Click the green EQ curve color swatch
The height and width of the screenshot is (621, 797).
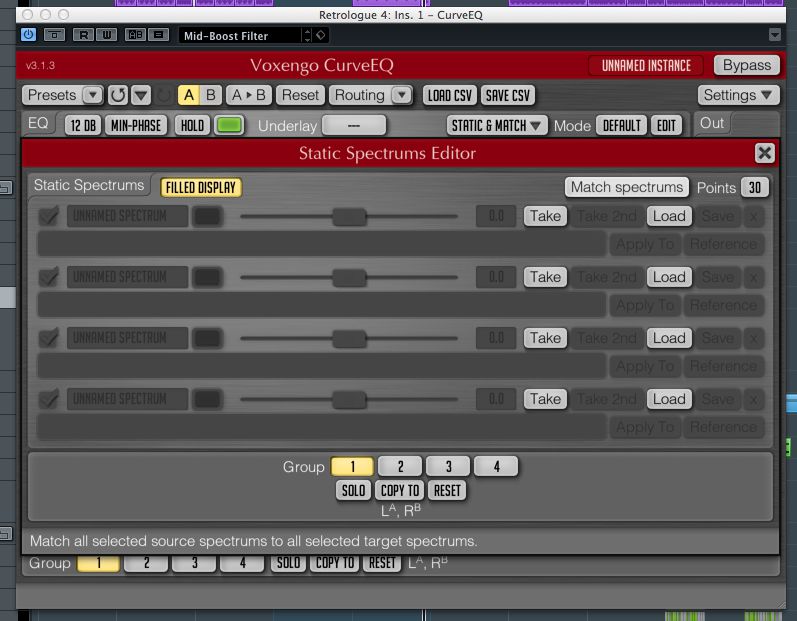pos(229,126)
